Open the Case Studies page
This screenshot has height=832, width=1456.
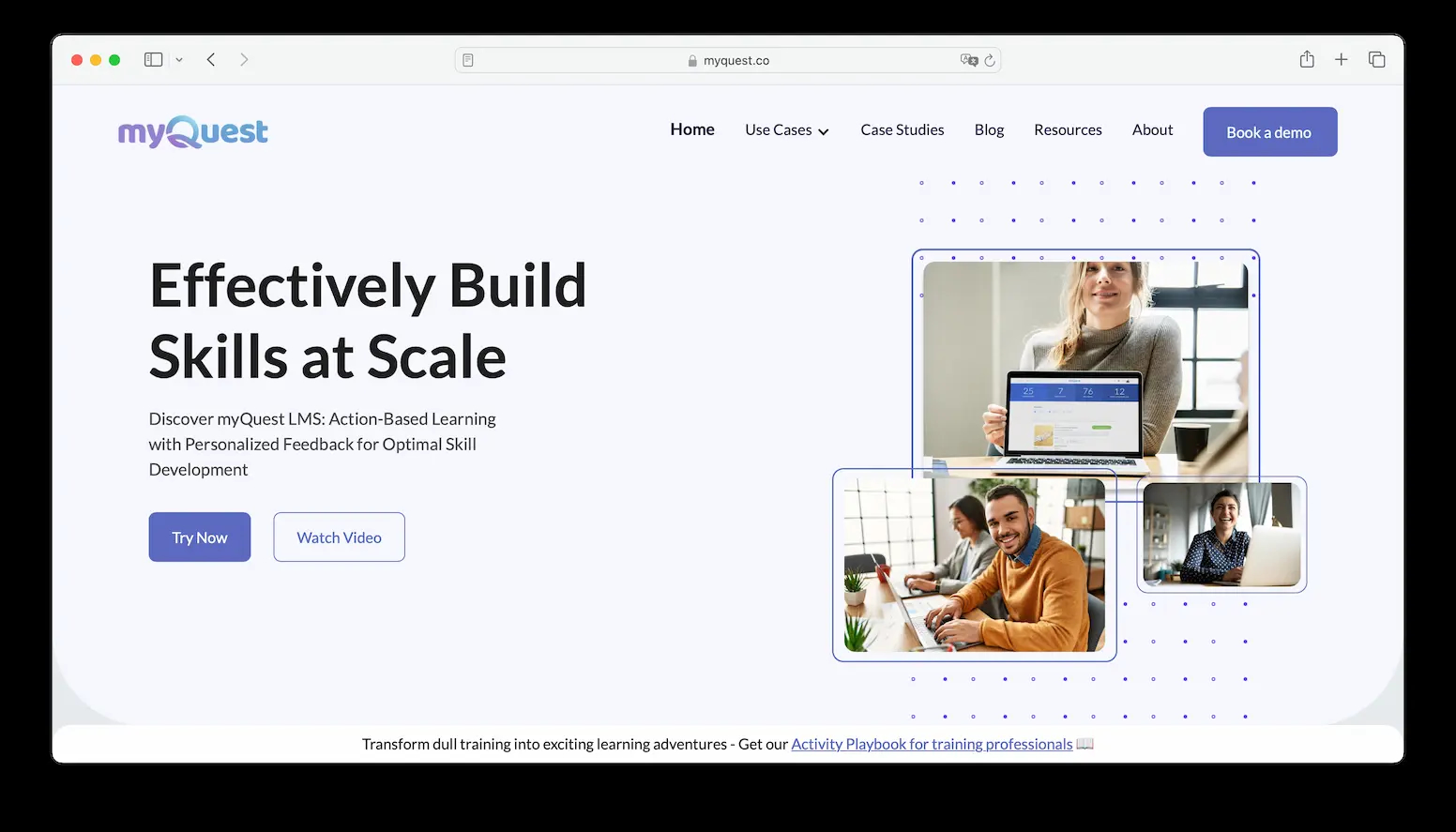[902, 129]
